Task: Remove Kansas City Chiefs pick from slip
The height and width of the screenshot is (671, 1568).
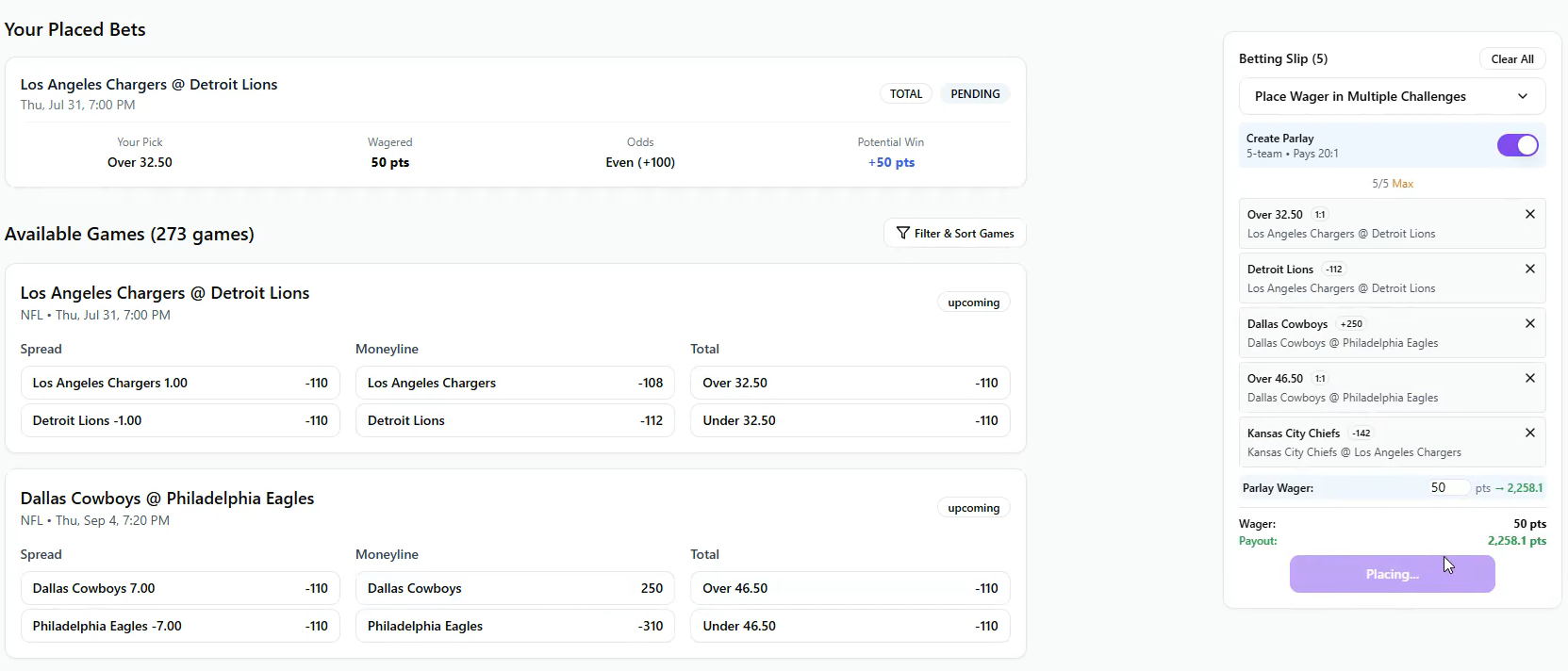Action: pyautogui.click(x=1529, y=434)
